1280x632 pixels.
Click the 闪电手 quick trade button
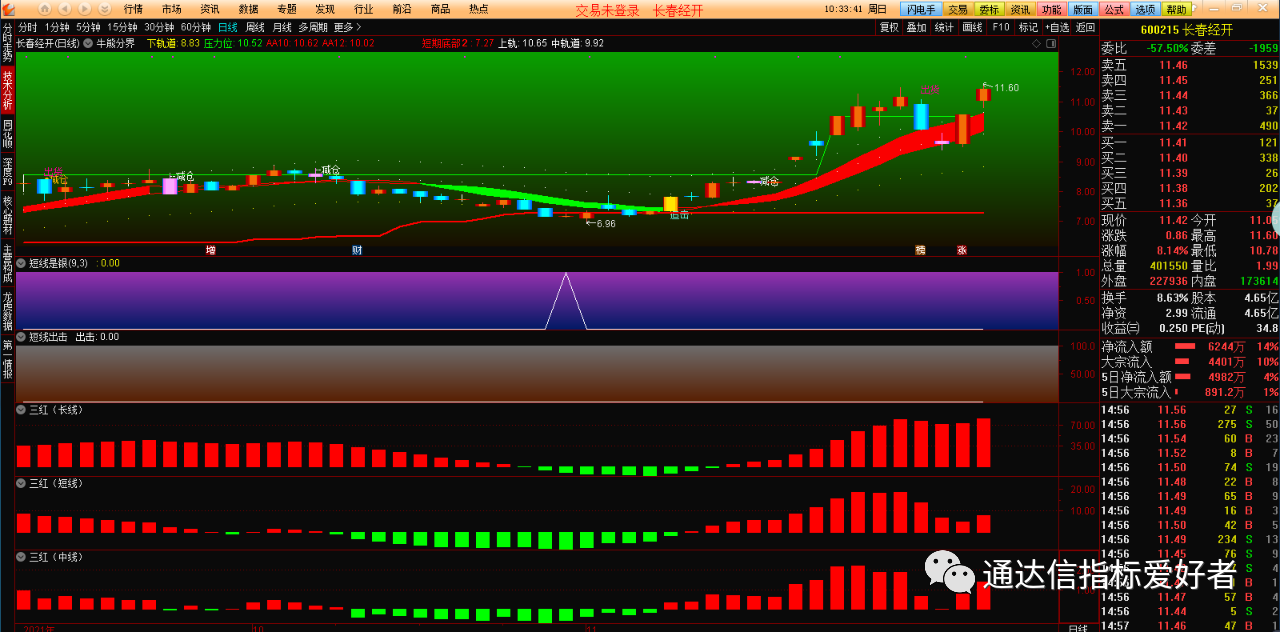921,9
